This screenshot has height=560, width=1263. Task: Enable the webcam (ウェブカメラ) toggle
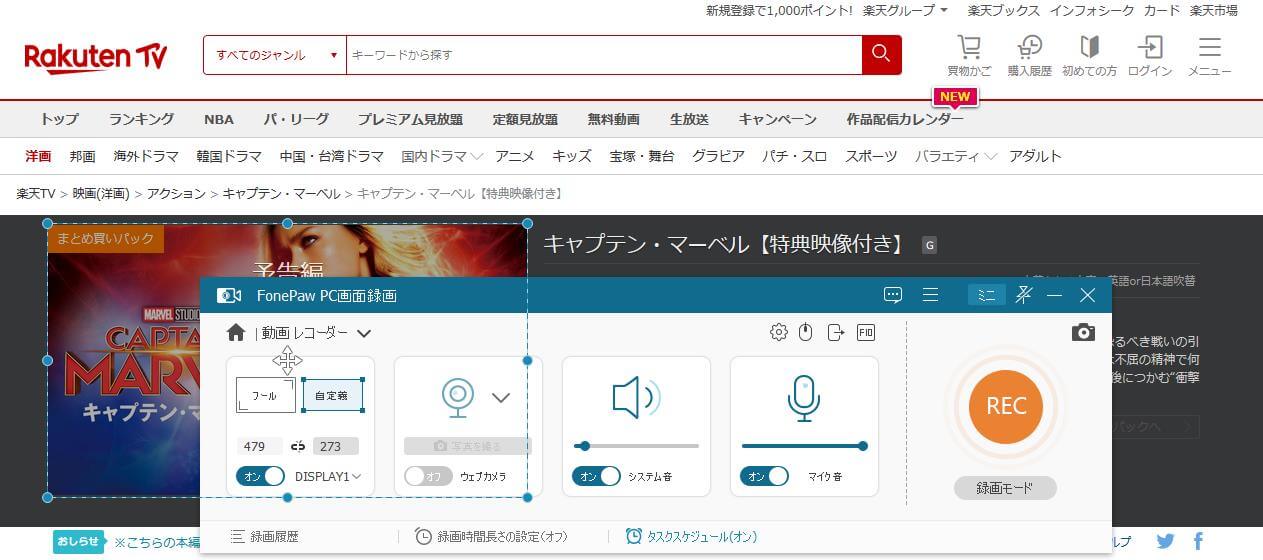click(x=428, y=476)
